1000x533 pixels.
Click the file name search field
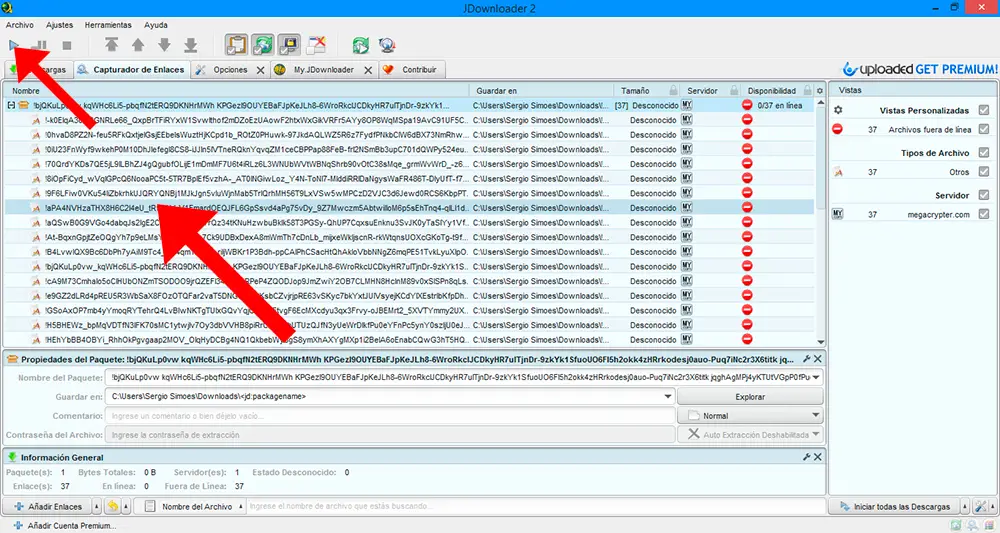tap(536, 506)
